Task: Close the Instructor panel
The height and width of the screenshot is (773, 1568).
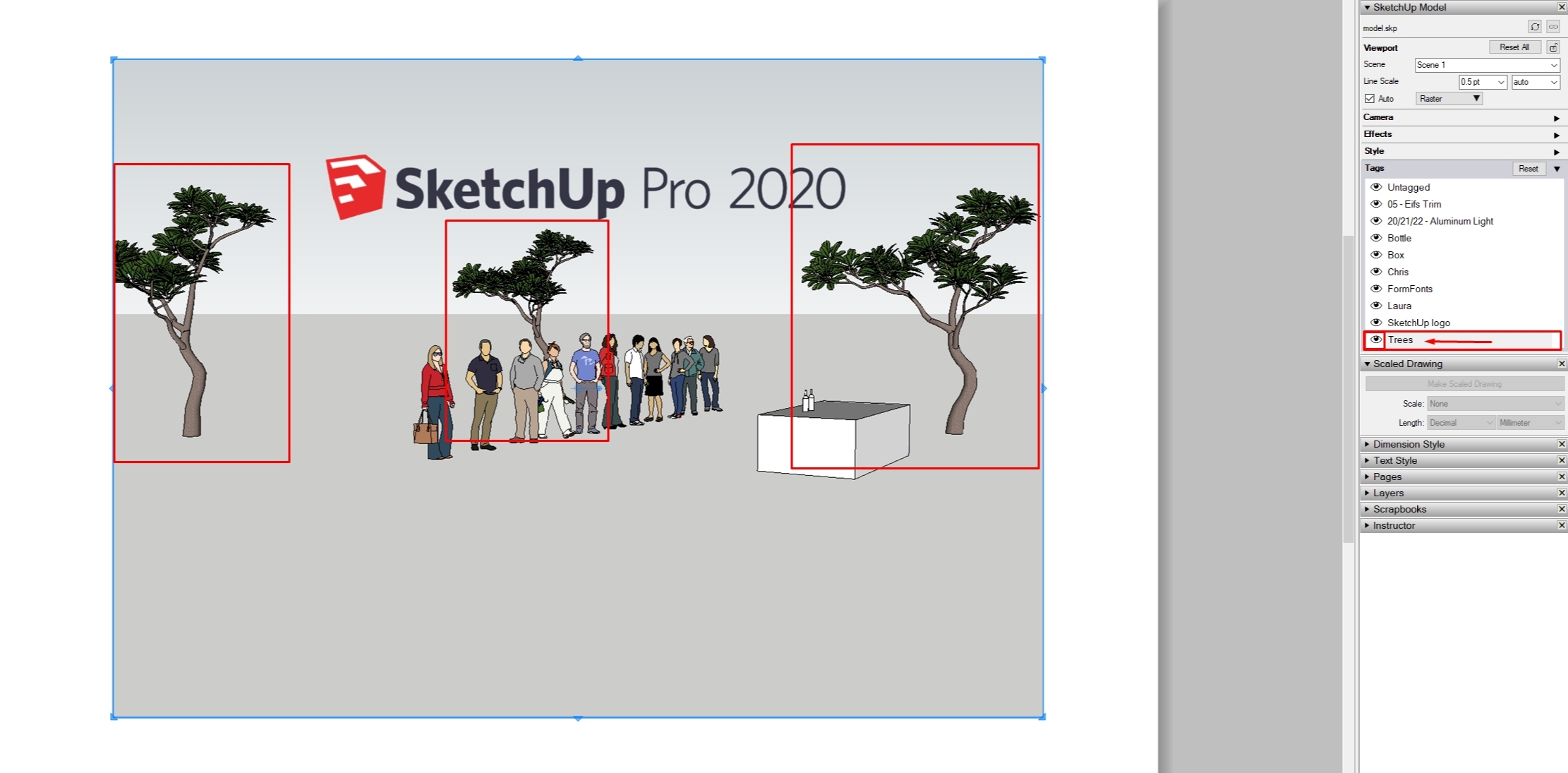Action: click(x=1562, y=525)
